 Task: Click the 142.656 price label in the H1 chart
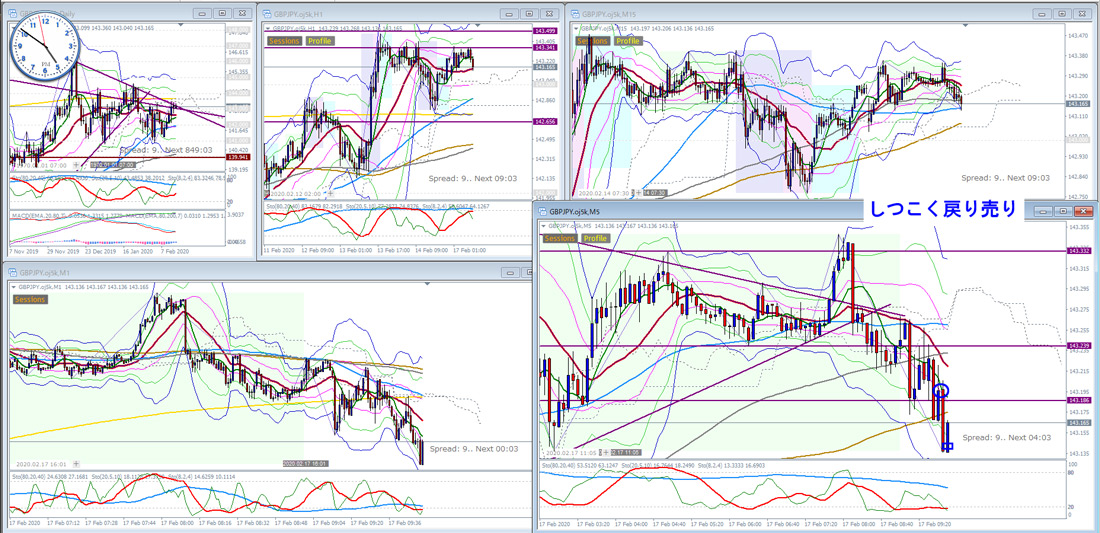[x=544, y=121]
